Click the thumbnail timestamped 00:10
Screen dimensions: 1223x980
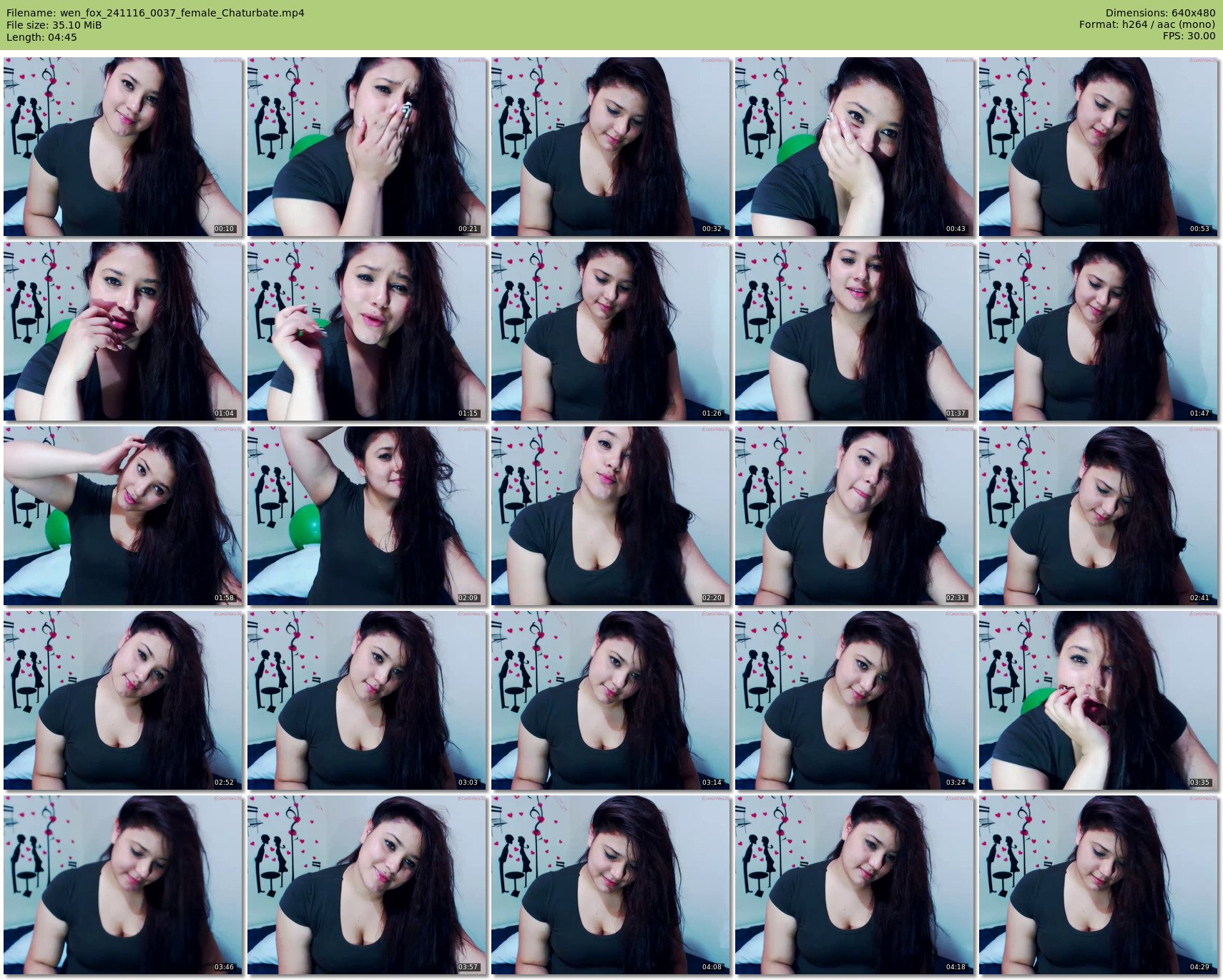pos(123,147)
